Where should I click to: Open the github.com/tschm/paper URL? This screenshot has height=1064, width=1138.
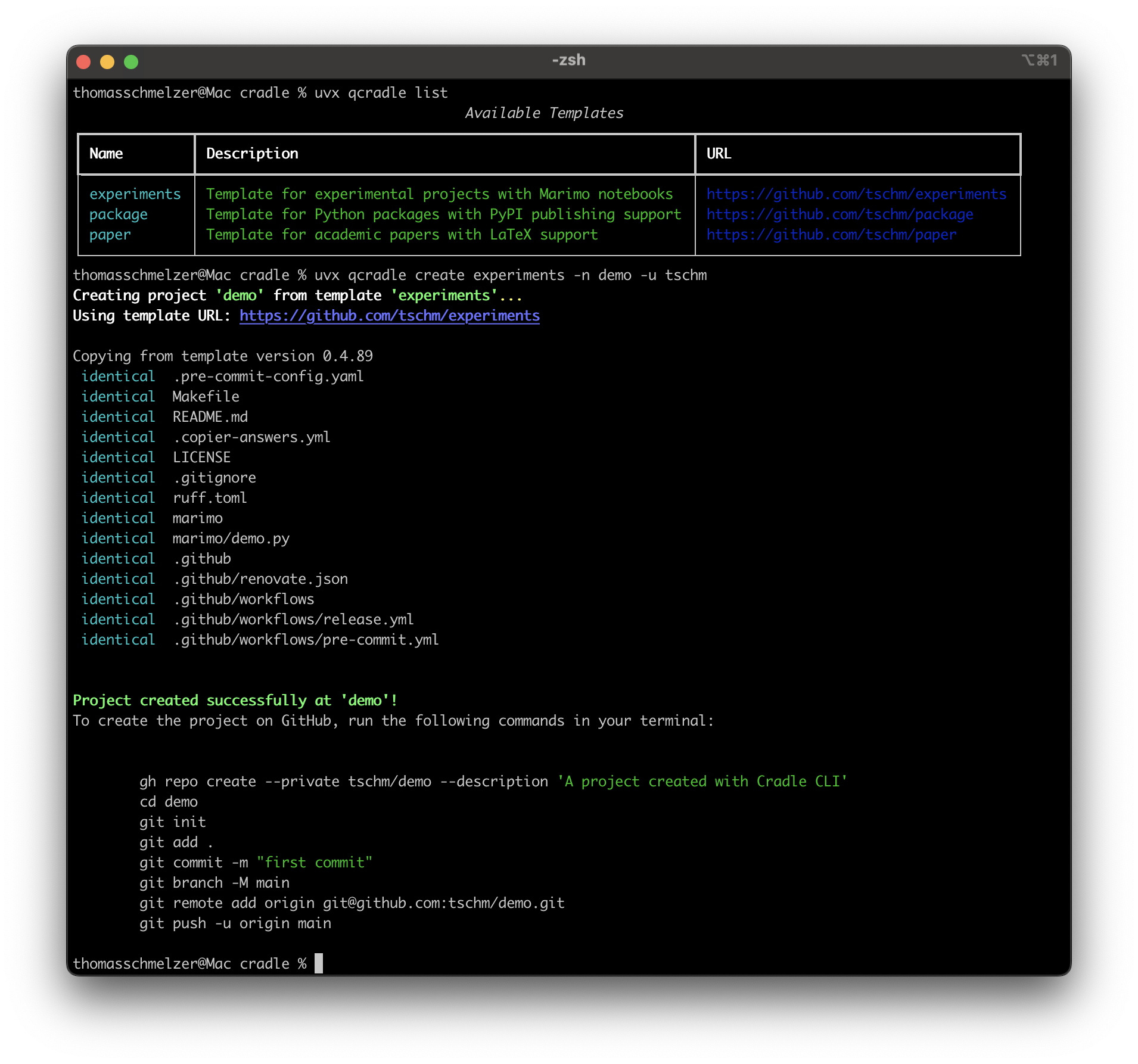[831, 235]
